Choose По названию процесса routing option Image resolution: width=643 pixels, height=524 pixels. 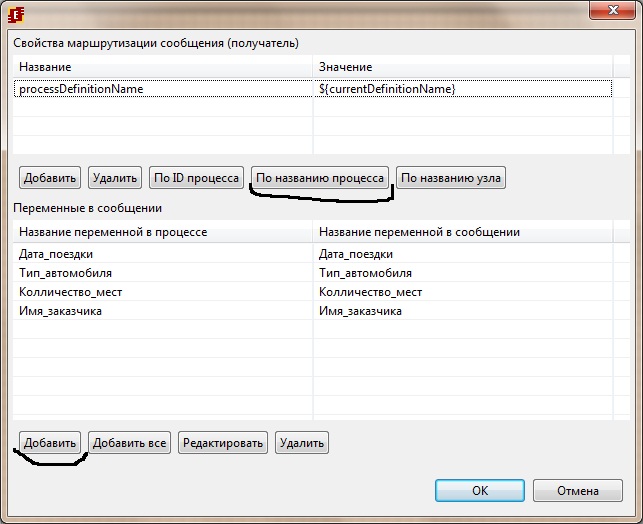pos(320,178)
